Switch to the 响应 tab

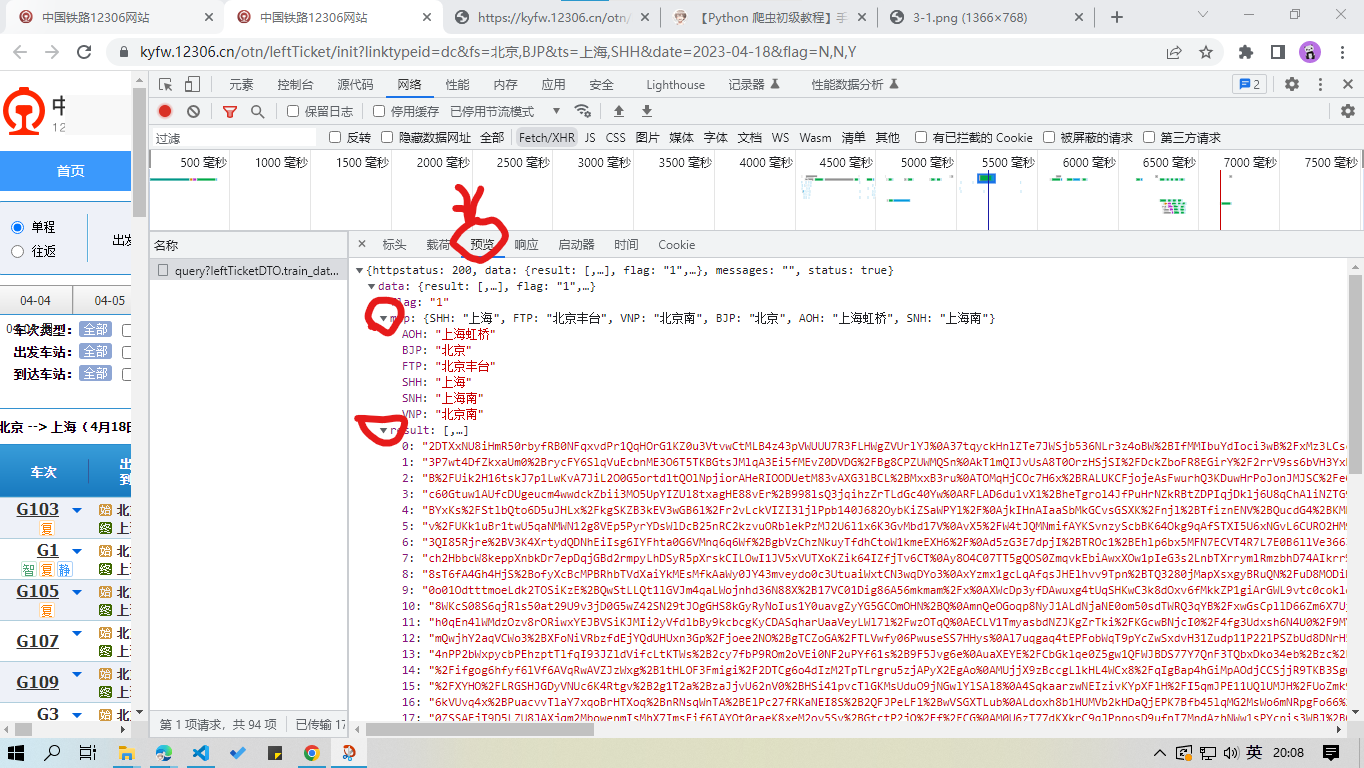tap(526, 244)
